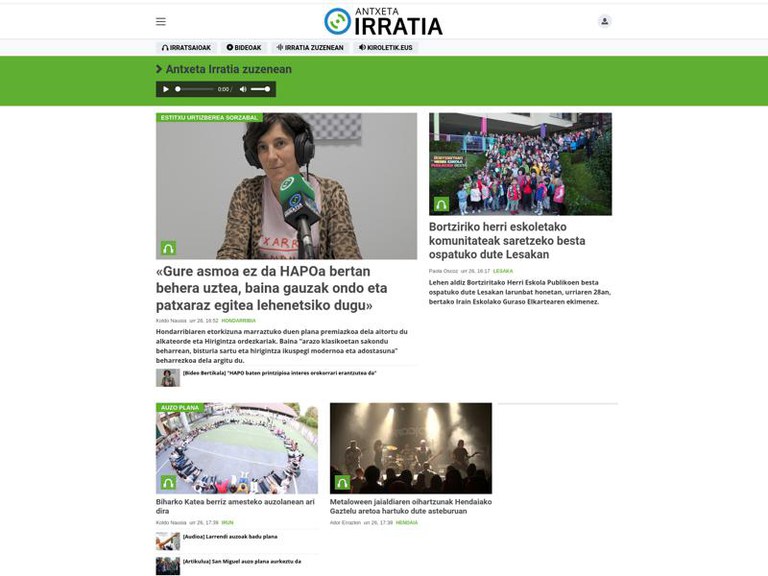Image resolution: width=768 pixels, height=576 pixels.
Task: Expand the Antxeta Irratia zuzenean heading
Action: (x=225, y=69)
